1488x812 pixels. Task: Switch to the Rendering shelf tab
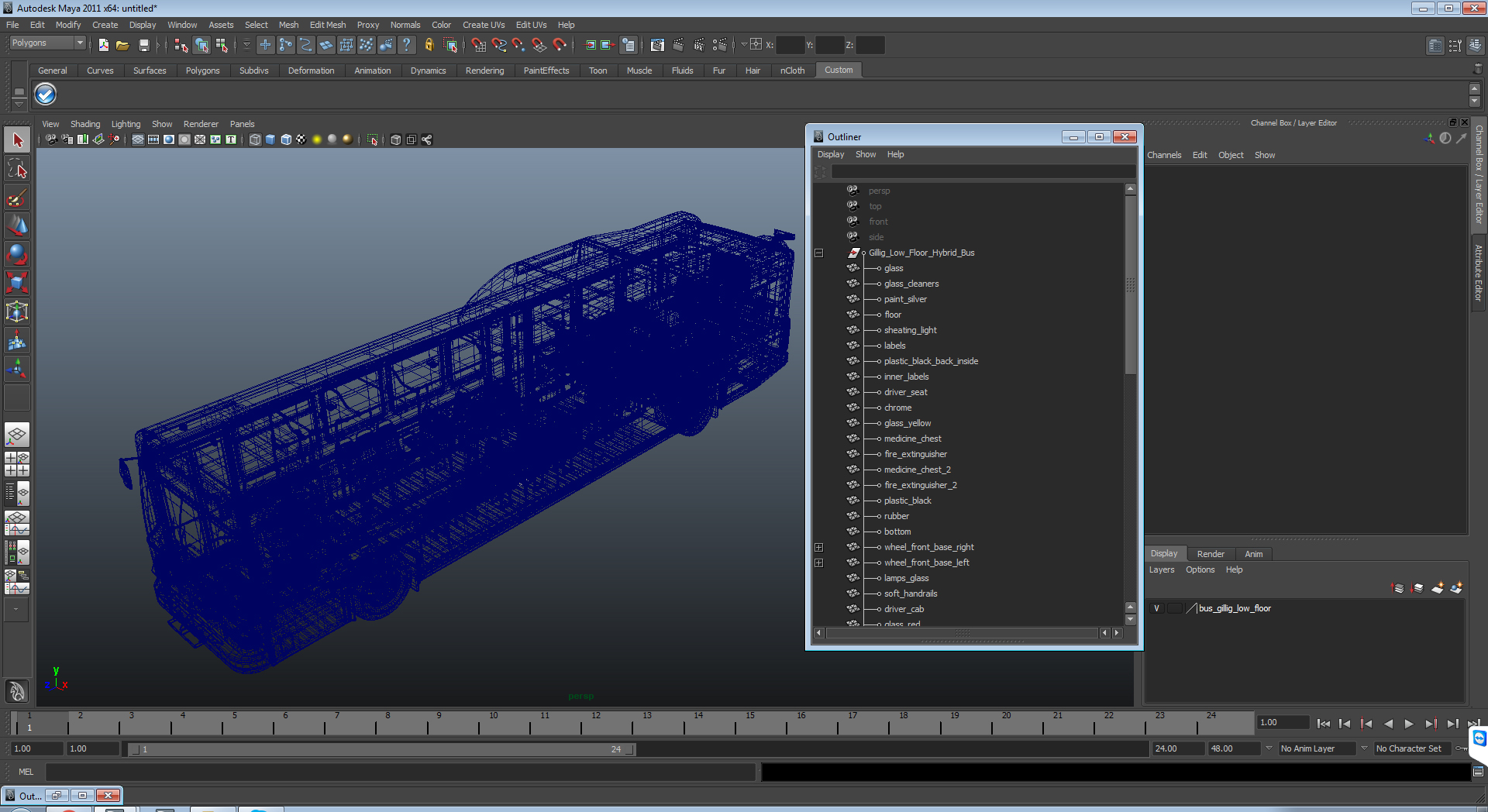pyautogui.click(x=484, y=71)
